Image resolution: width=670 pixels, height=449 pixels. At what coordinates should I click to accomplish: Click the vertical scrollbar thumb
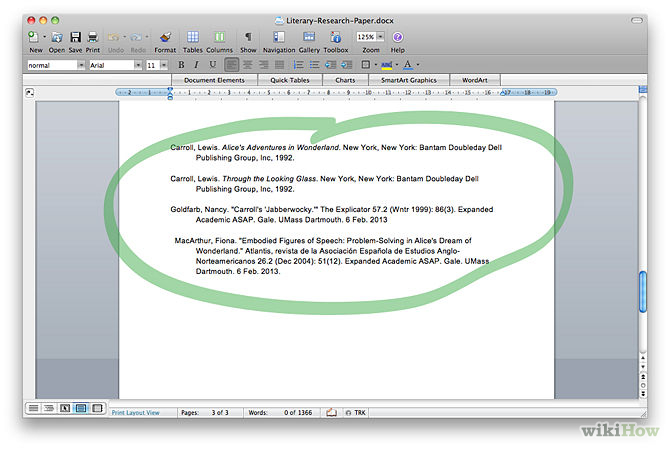(x=643, y=294)
